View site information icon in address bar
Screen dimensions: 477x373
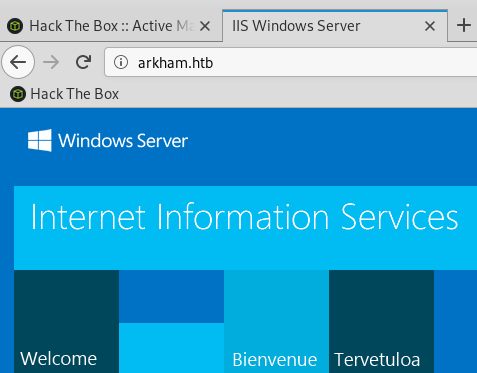coord(121,62)
